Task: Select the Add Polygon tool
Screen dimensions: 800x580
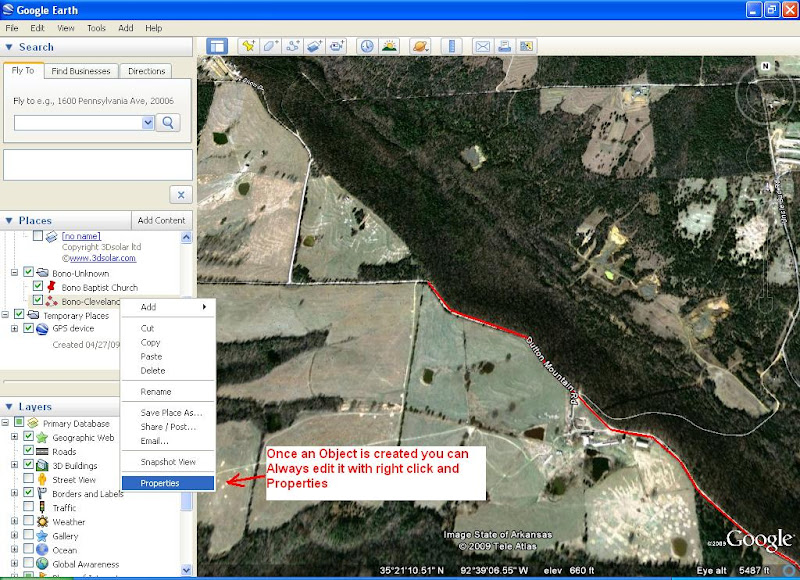Action: coord(270,46)
